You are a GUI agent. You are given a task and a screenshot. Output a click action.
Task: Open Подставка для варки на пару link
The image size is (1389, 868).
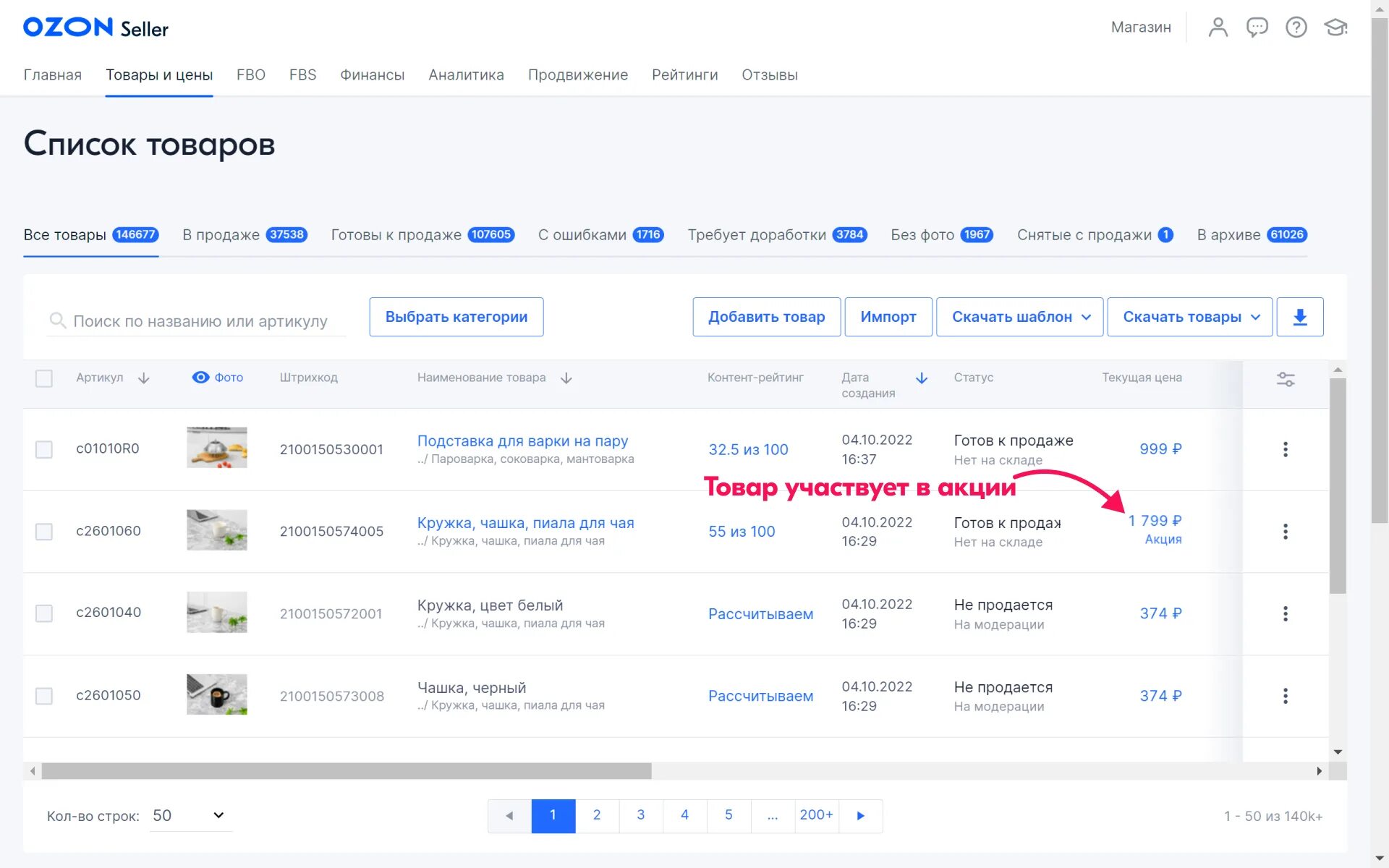point(522,441)
